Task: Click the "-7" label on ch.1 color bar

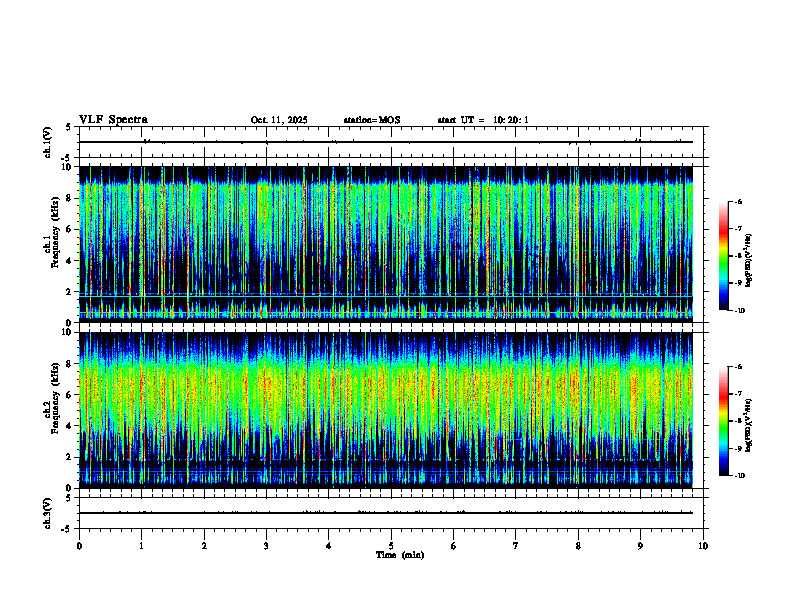Action: (x=738, y=229)
